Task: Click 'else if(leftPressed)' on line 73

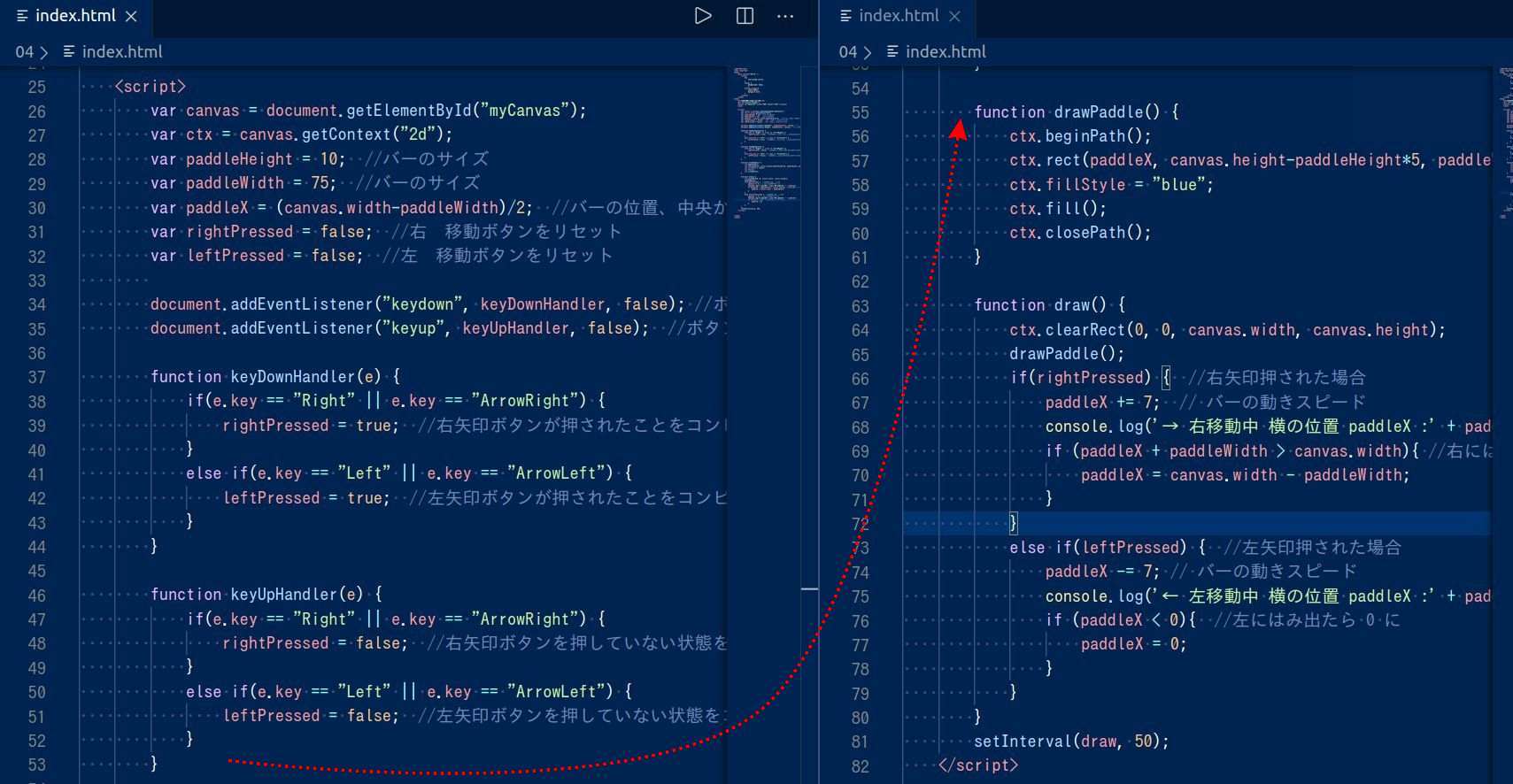Action: [1098, 548]
